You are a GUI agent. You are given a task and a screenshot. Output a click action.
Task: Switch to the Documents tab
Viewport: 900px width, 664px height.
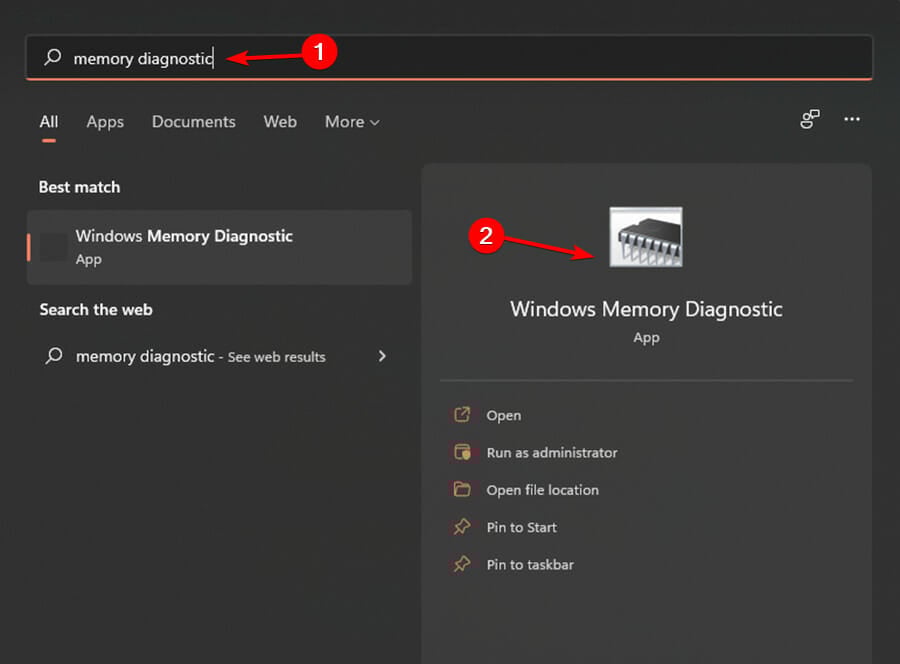point(193,122)
